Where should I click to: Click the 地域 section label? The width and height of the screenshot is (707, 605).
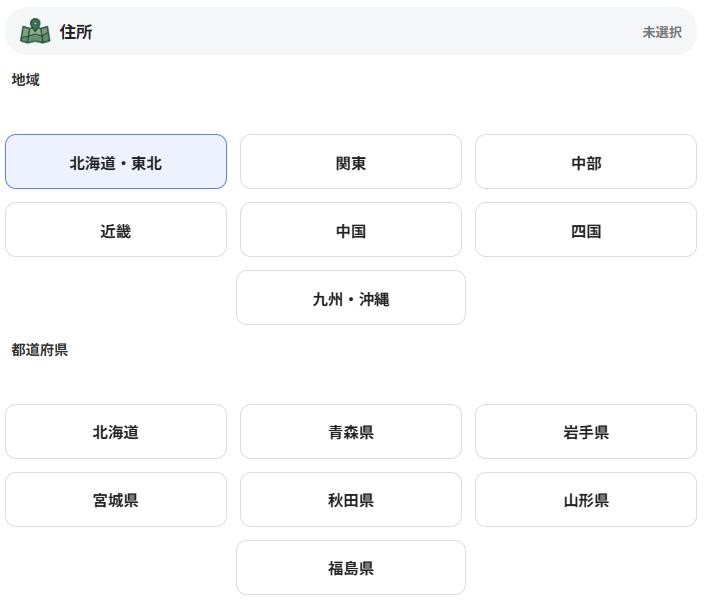26,79
